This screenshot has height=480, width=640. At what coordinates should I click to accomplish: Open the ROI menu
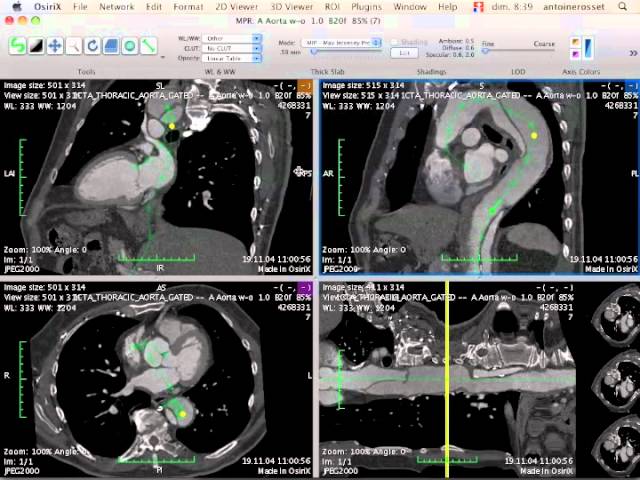point(332,7)
